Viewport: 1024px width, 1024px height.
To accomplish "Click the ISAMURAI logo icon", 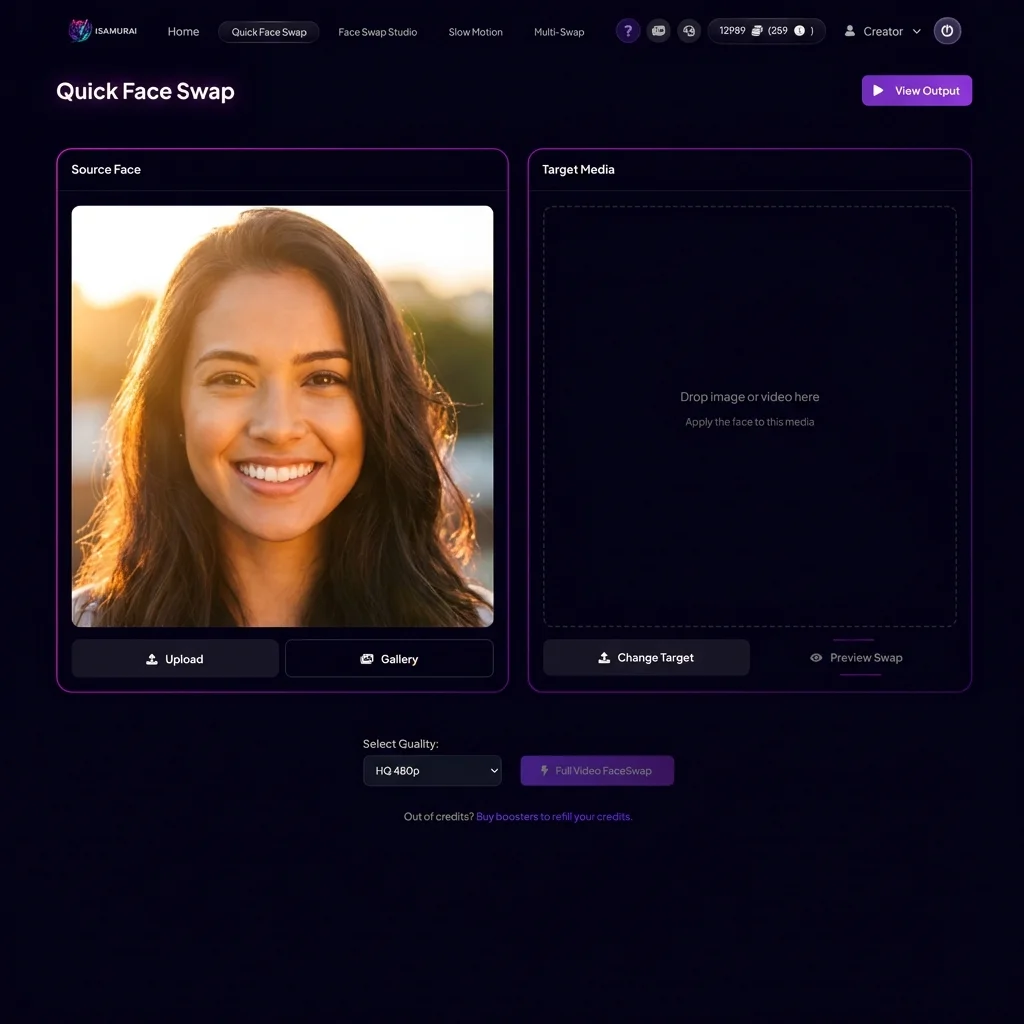I will (80, 30).
